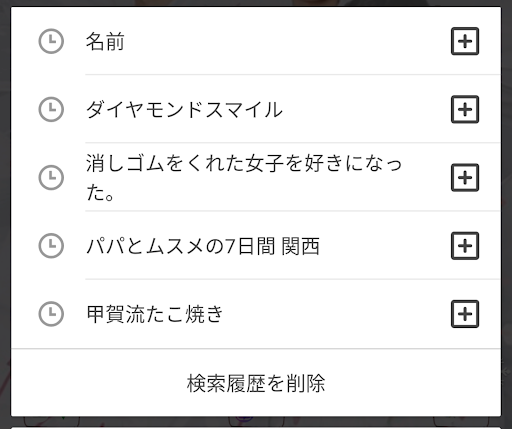
Task: Tap the plus icon for 消しゴムをくれた女子を好きになった。
Action: pos(465,177)
